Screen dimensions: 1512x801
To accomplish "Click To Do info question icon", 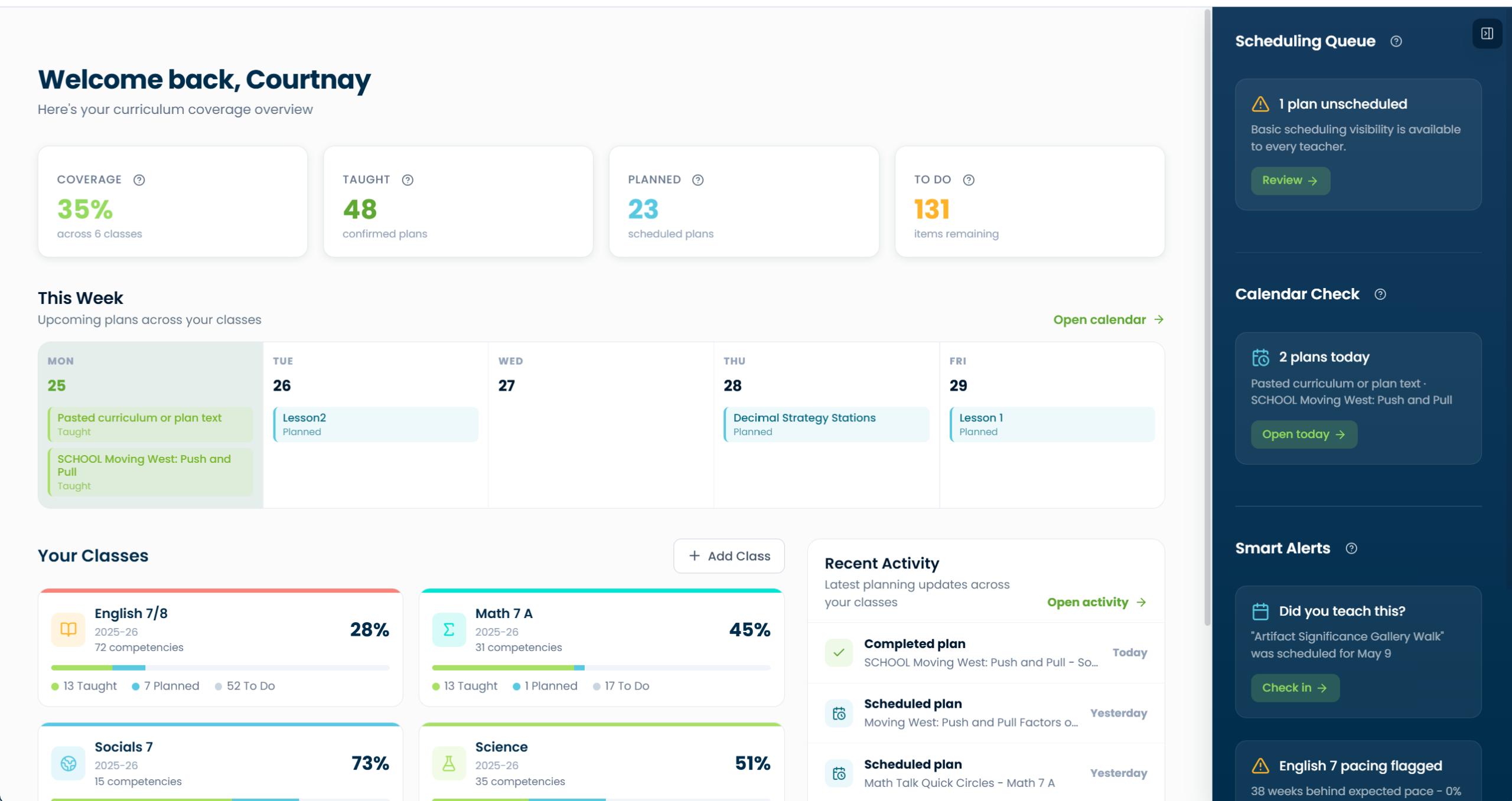I will coord(969,180).
